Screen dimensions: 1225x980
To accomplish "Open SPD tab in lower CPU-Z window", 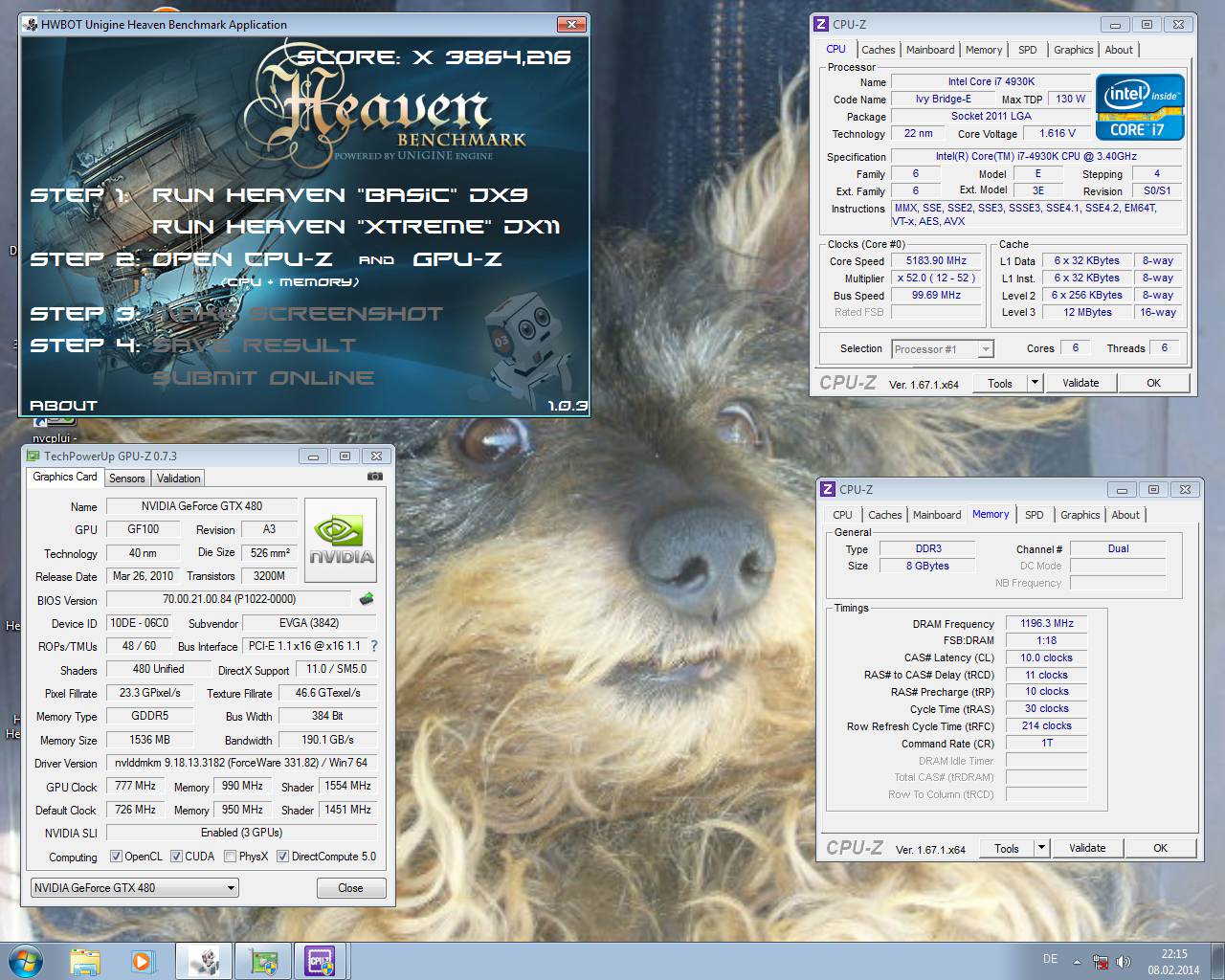I will pyautogui.click(x=1035, y=515).
